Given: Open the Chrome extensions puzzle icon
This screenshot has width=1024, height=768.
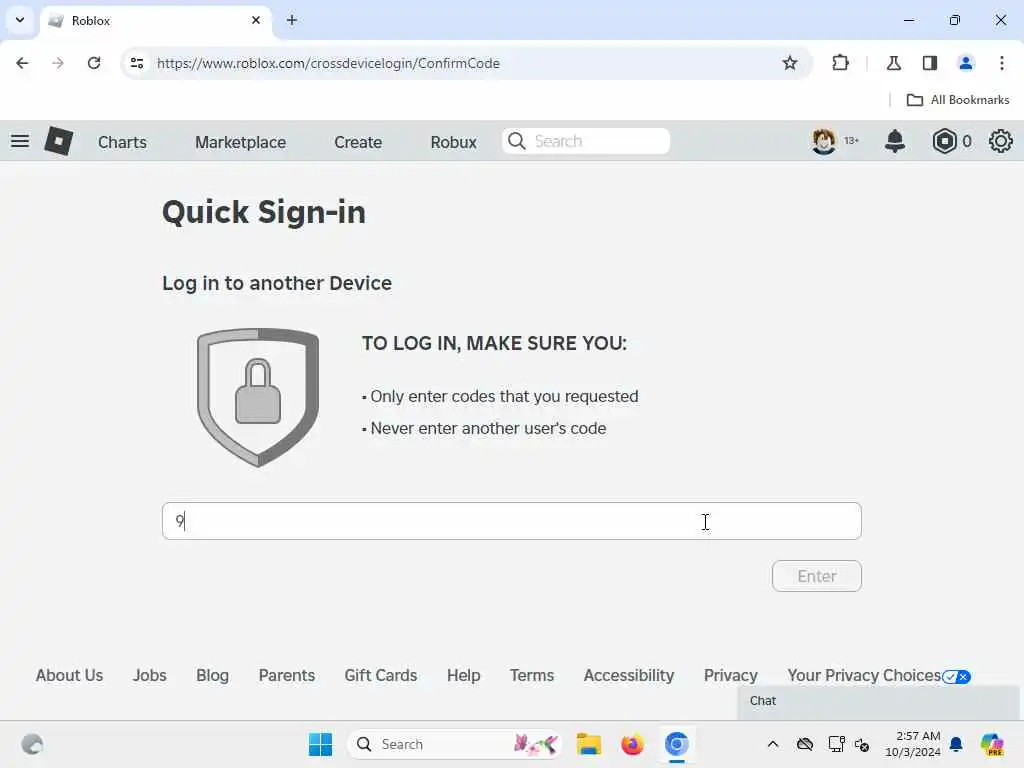Looking at the screenshot, I should 840,63.
